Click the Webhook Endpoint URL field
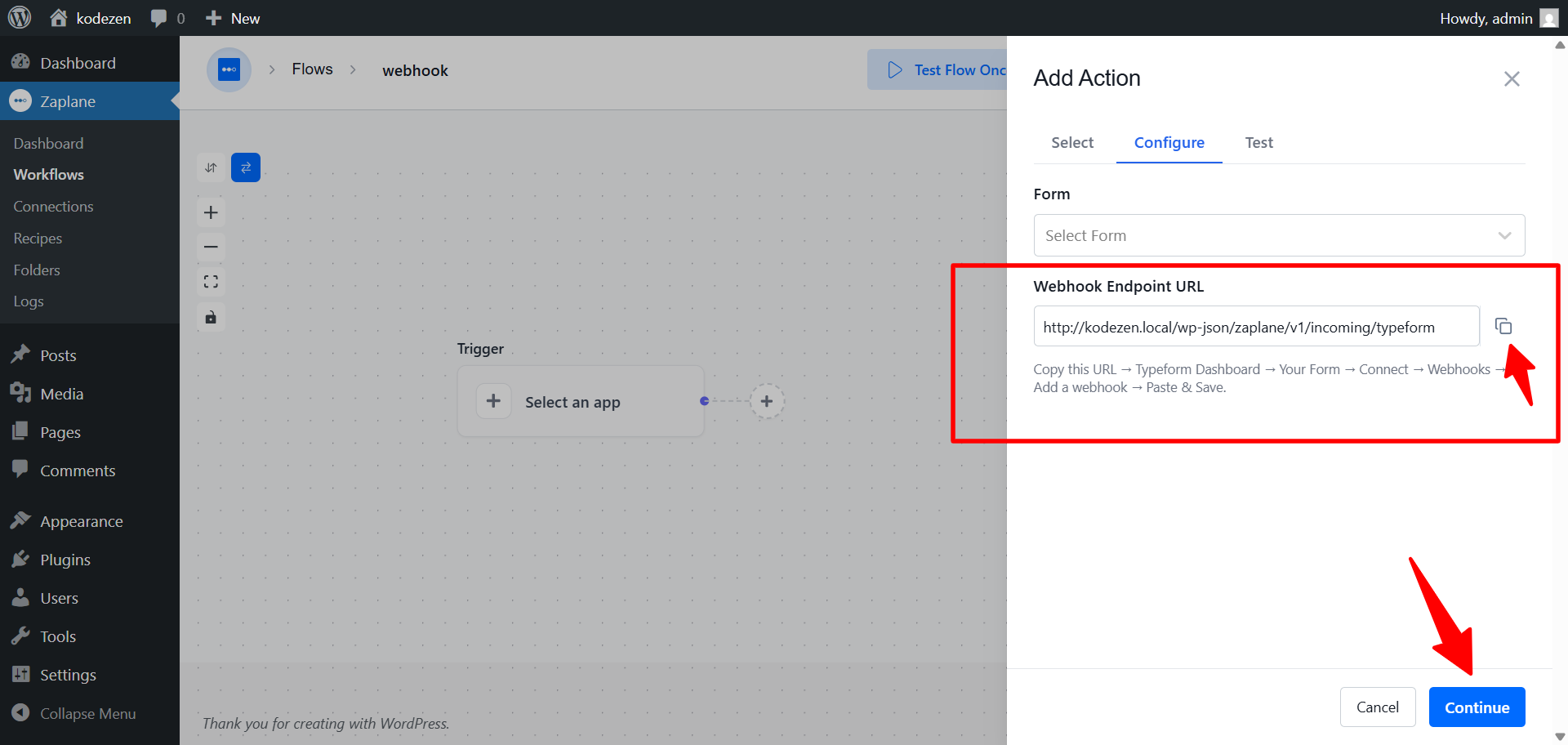This screenshot has width=1568, height=745. [1256, 327]
